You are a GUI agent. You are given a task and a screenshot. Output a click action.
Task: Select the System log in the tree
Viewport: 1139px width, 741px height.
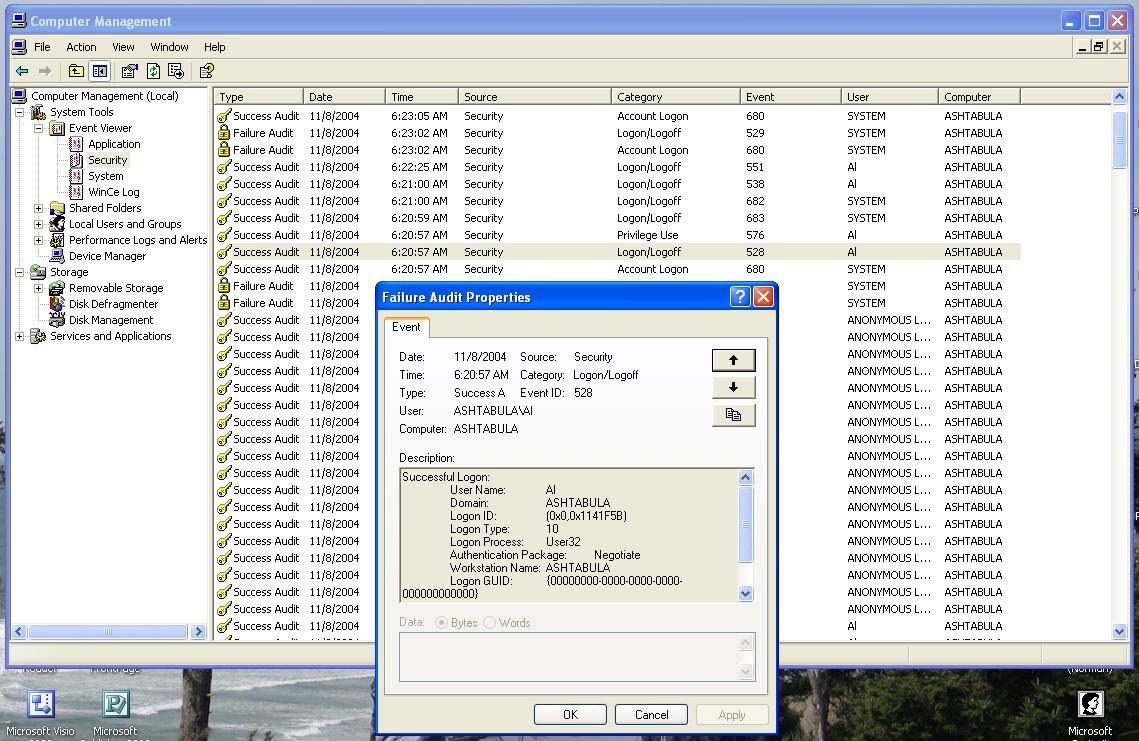pyautogui.click(x=105, y=176)
